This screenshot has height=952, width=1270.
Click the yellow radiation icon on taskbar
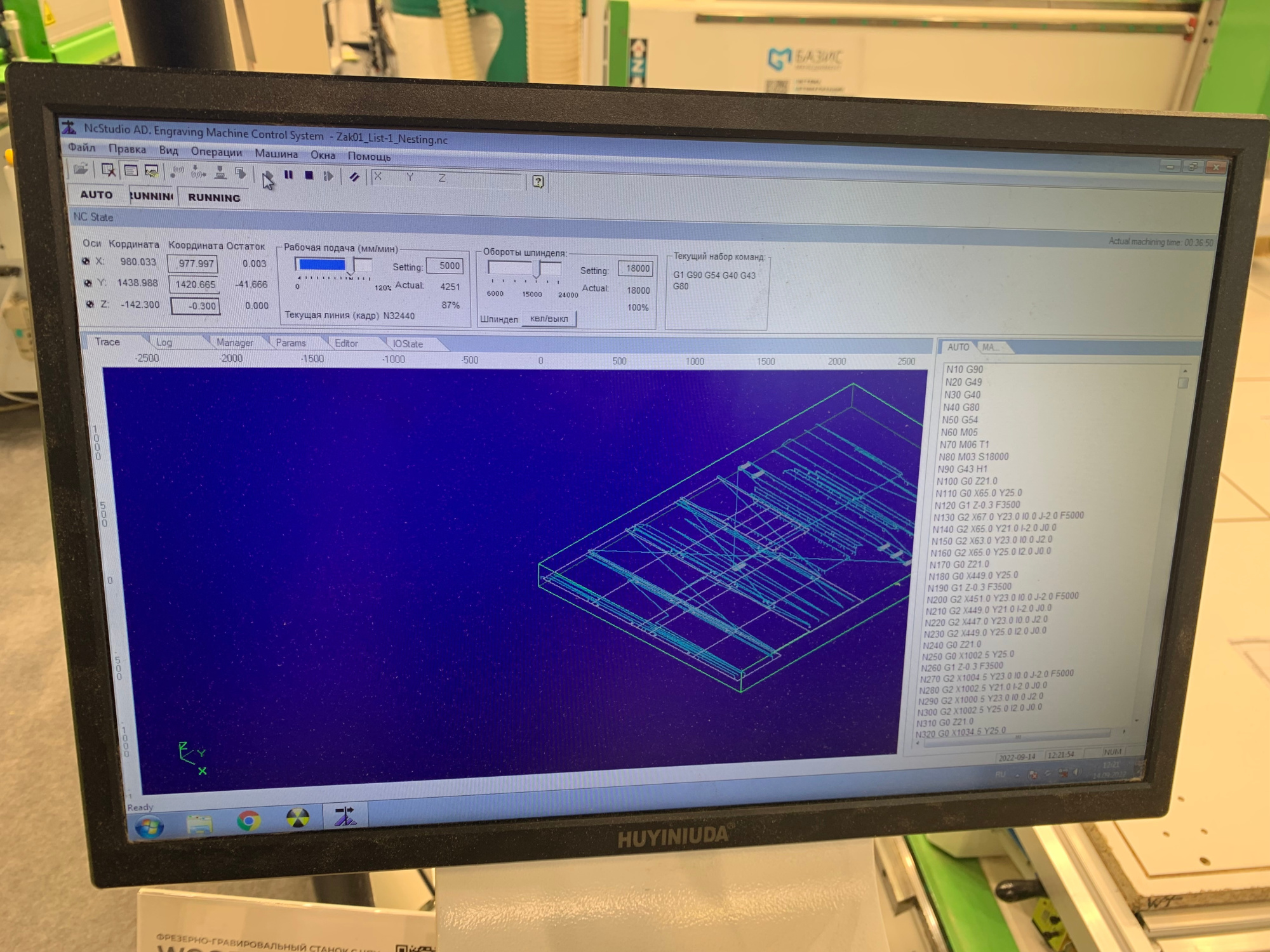[297, 818]
